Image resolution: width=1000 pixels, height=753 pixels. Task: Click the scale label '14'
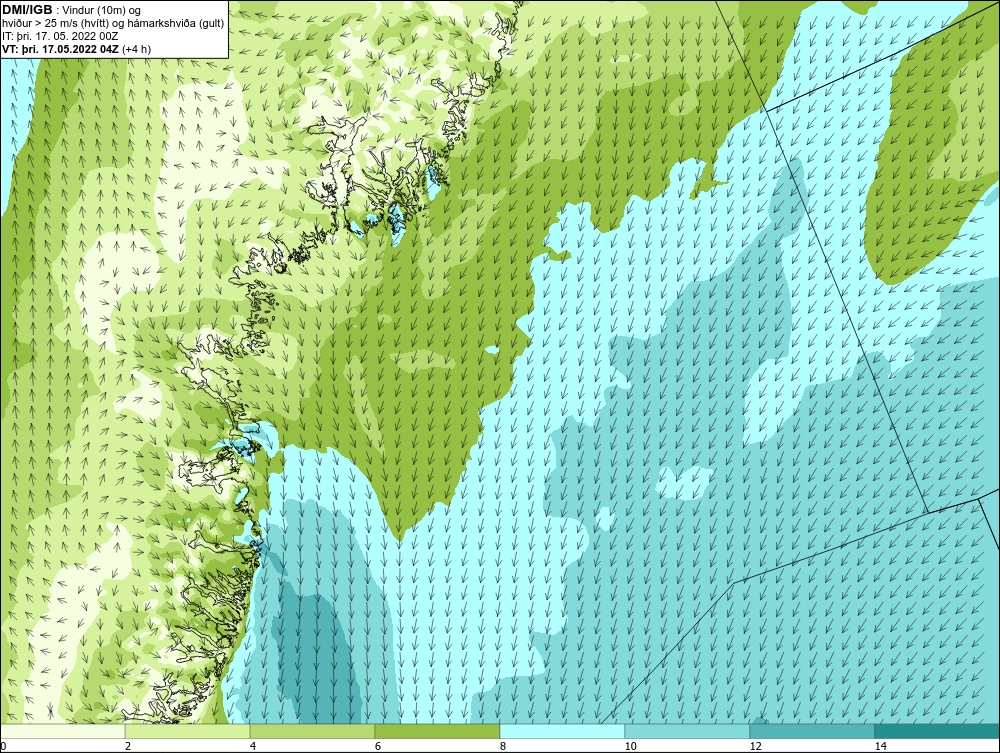(881, 746)
